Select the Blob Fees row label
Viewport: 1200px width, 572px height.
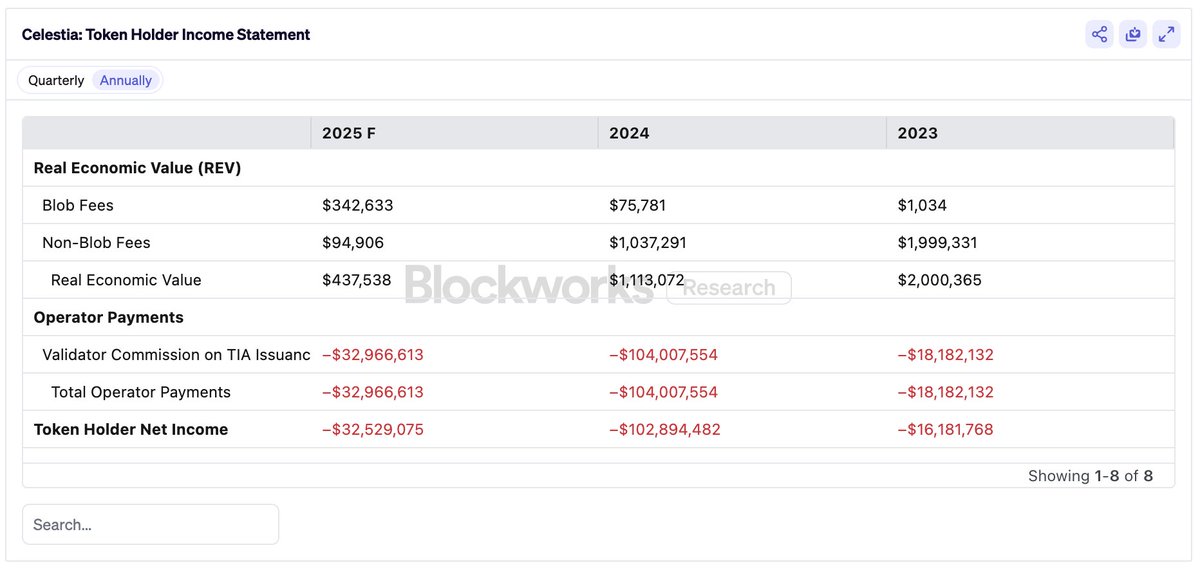click(x=78, y=205)
